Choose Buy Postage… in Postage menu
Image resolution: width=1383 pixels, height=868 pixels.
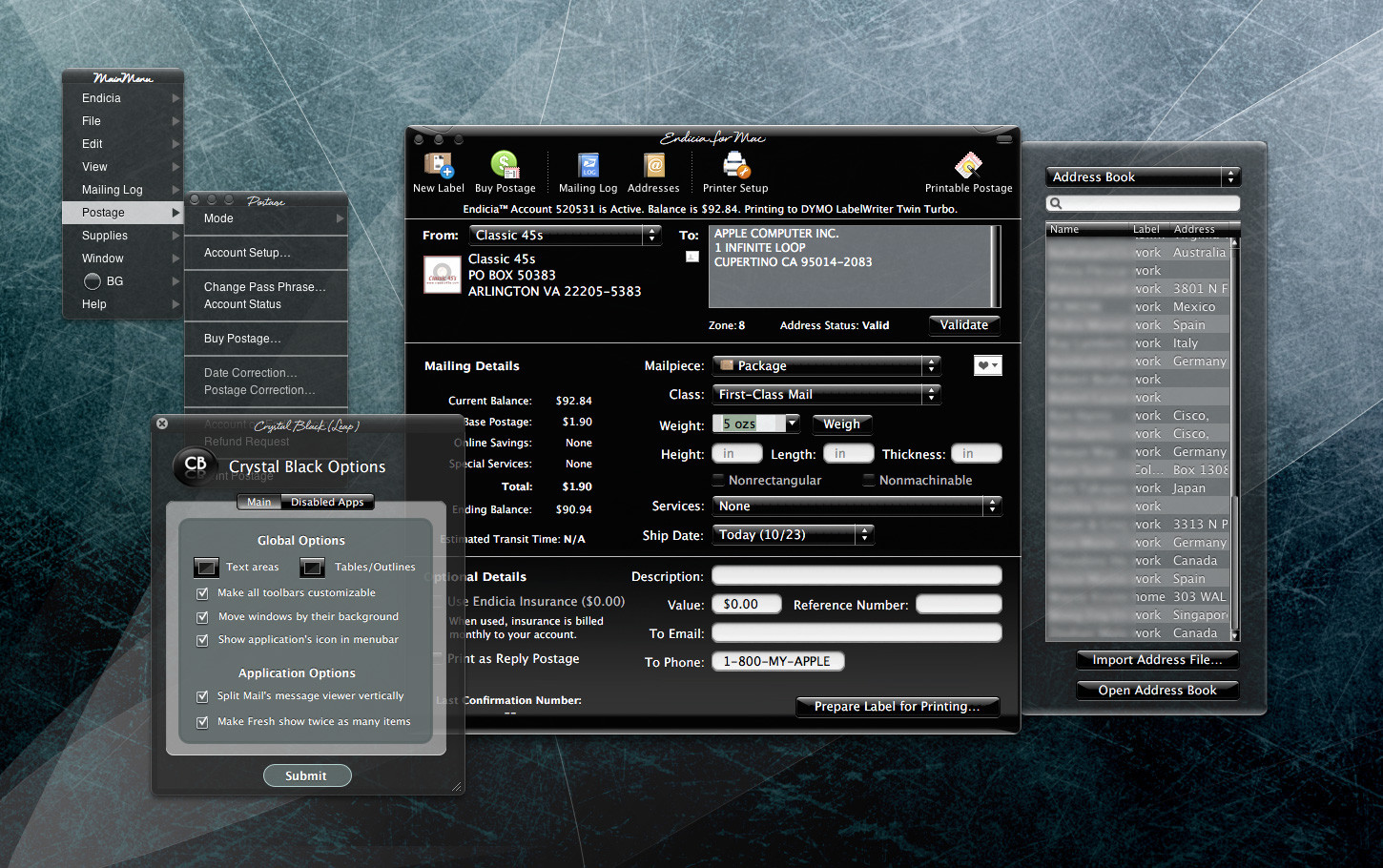[266, 339]
